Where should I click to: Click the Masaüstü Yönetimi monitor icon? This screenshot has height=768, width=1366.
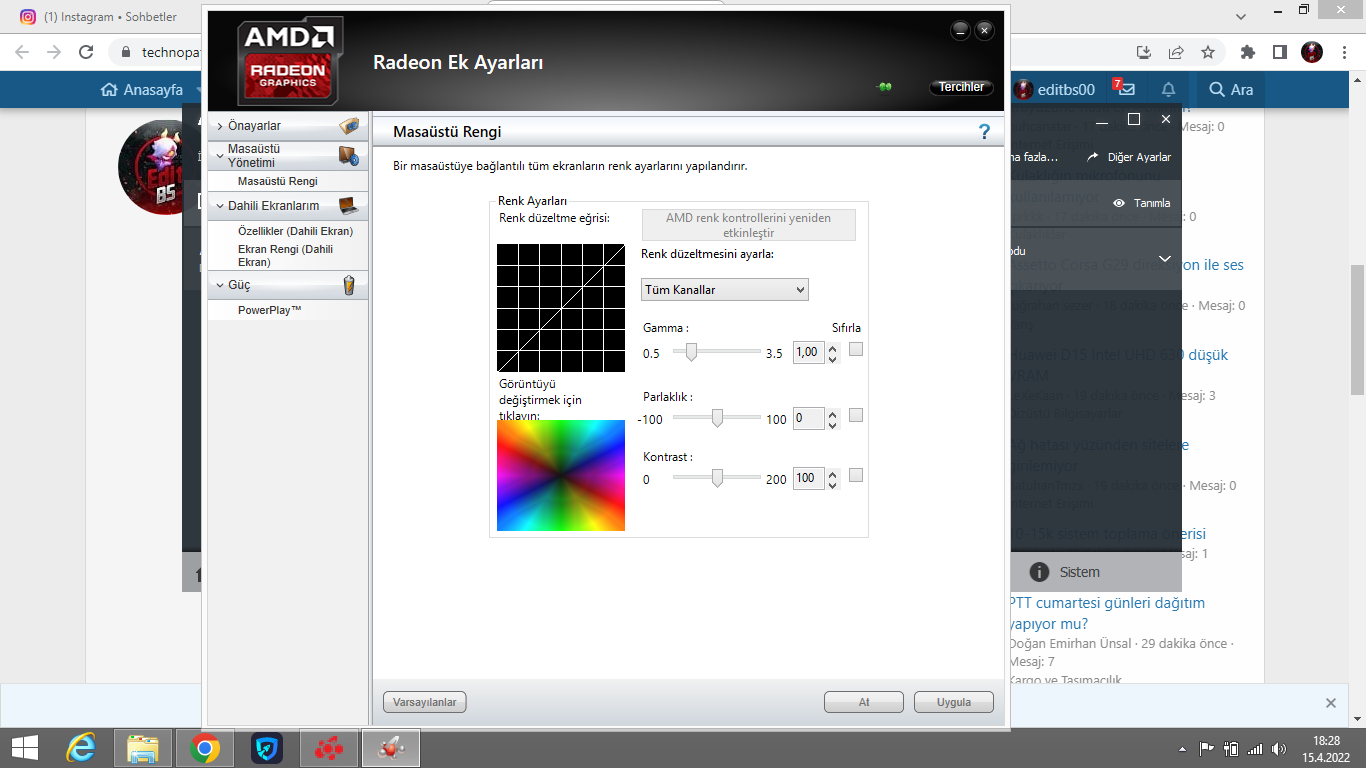tap(348, 155)
